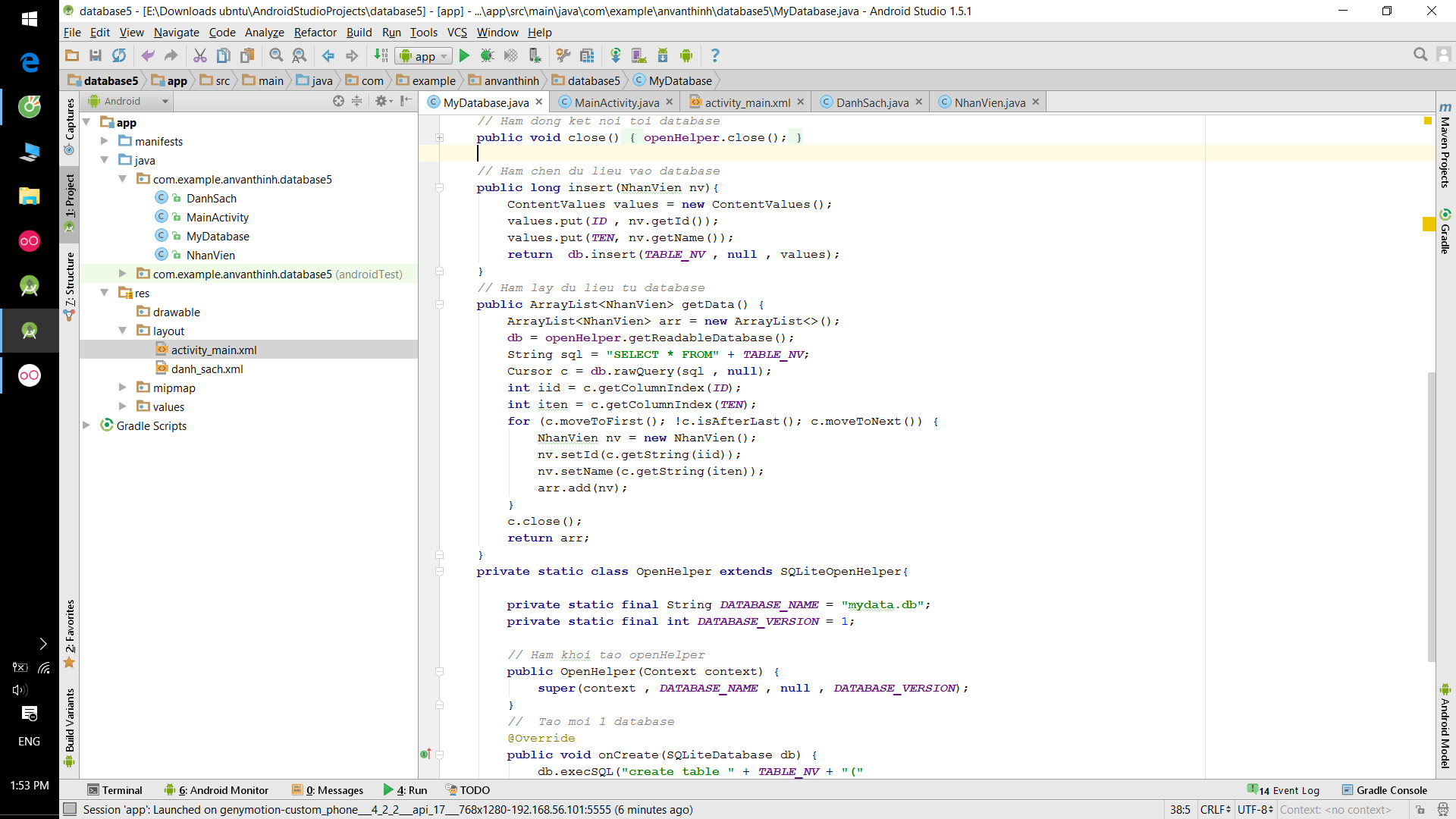
Task: Click the Cut scissors icon
Action: pos(199,55)
